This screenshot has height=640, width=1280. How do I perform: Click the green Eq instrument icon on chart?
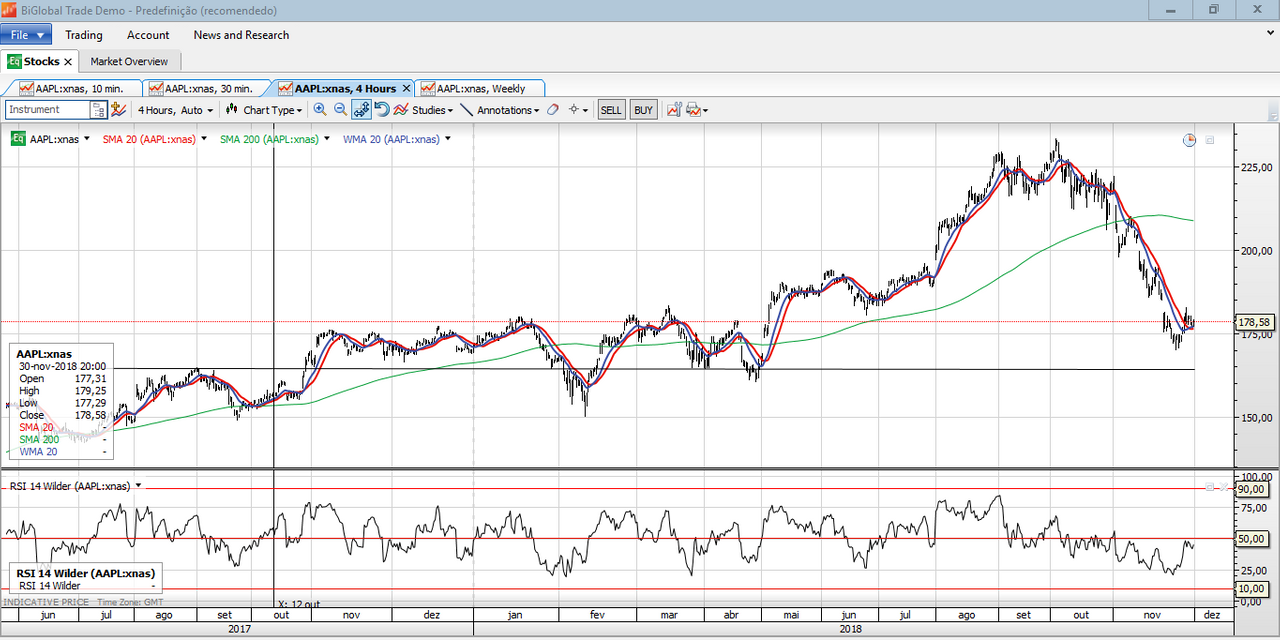(18, 139)
